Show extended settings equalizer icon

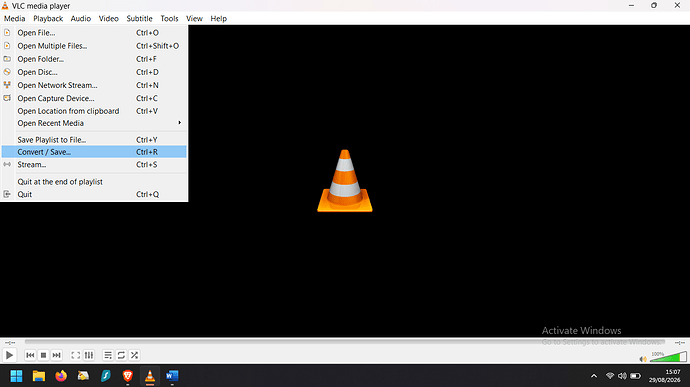point(89,355)
